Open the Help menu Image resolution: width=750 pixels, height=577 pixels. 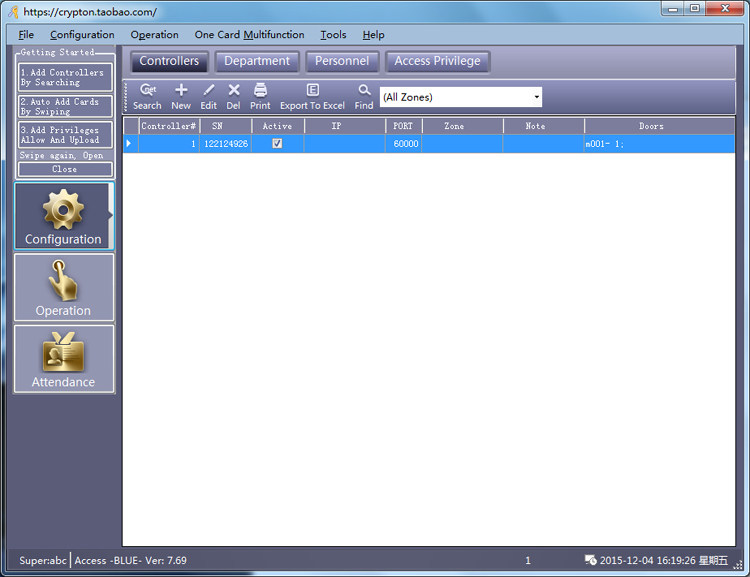tap(374, 35)
